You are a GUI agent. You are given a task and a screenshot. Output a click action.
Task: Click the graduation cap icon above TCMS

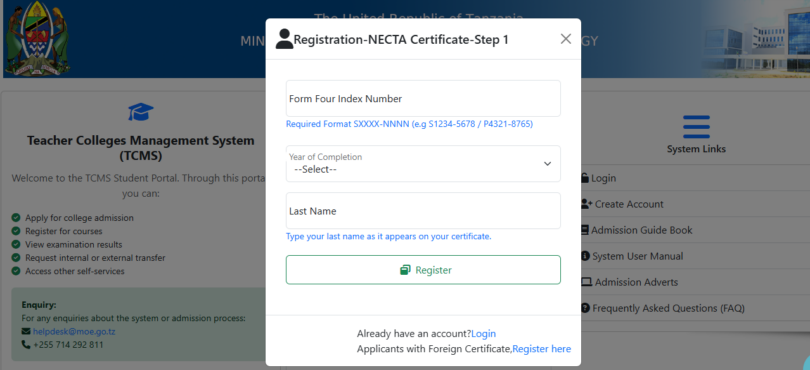point(141,112)
